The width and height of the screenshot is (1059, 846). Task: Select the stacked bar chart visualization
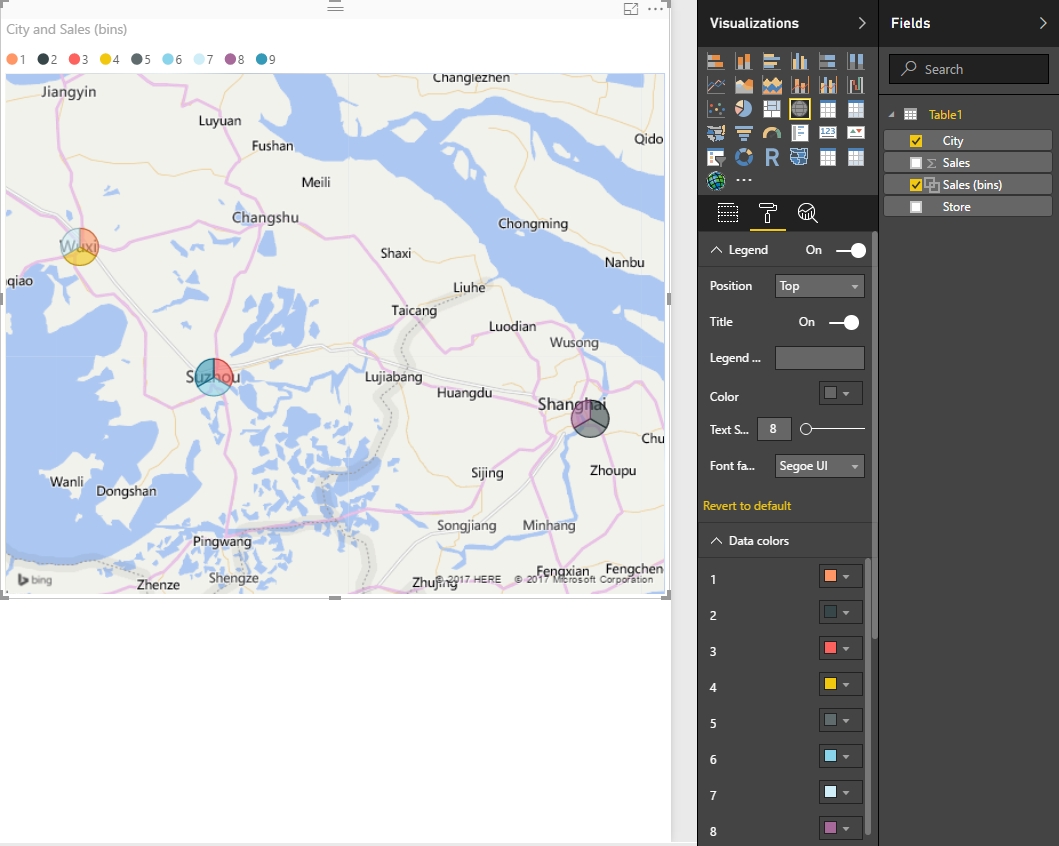pos(715,61)
